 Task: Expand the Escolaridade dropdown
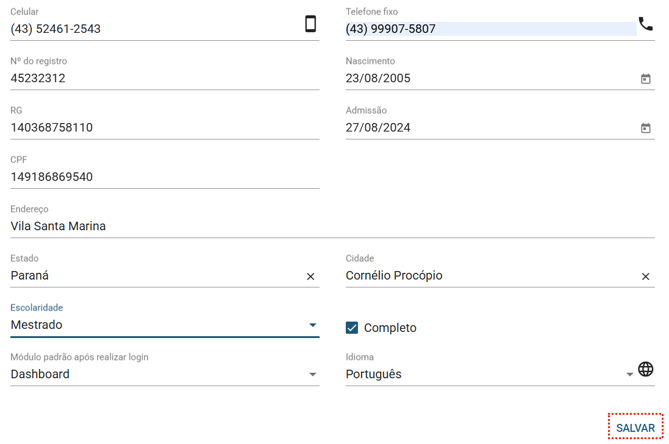(x=312, y=325)
